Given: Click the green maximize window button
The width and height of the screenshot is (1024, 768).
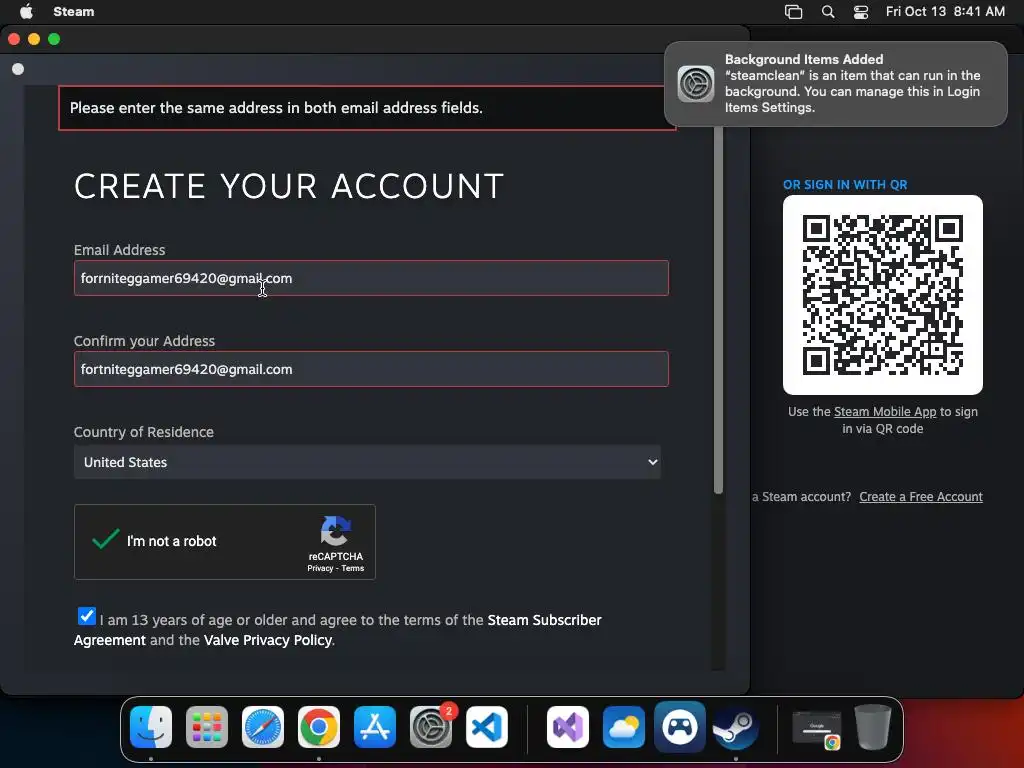Looking at the screenshot, I should coord(54,39).
